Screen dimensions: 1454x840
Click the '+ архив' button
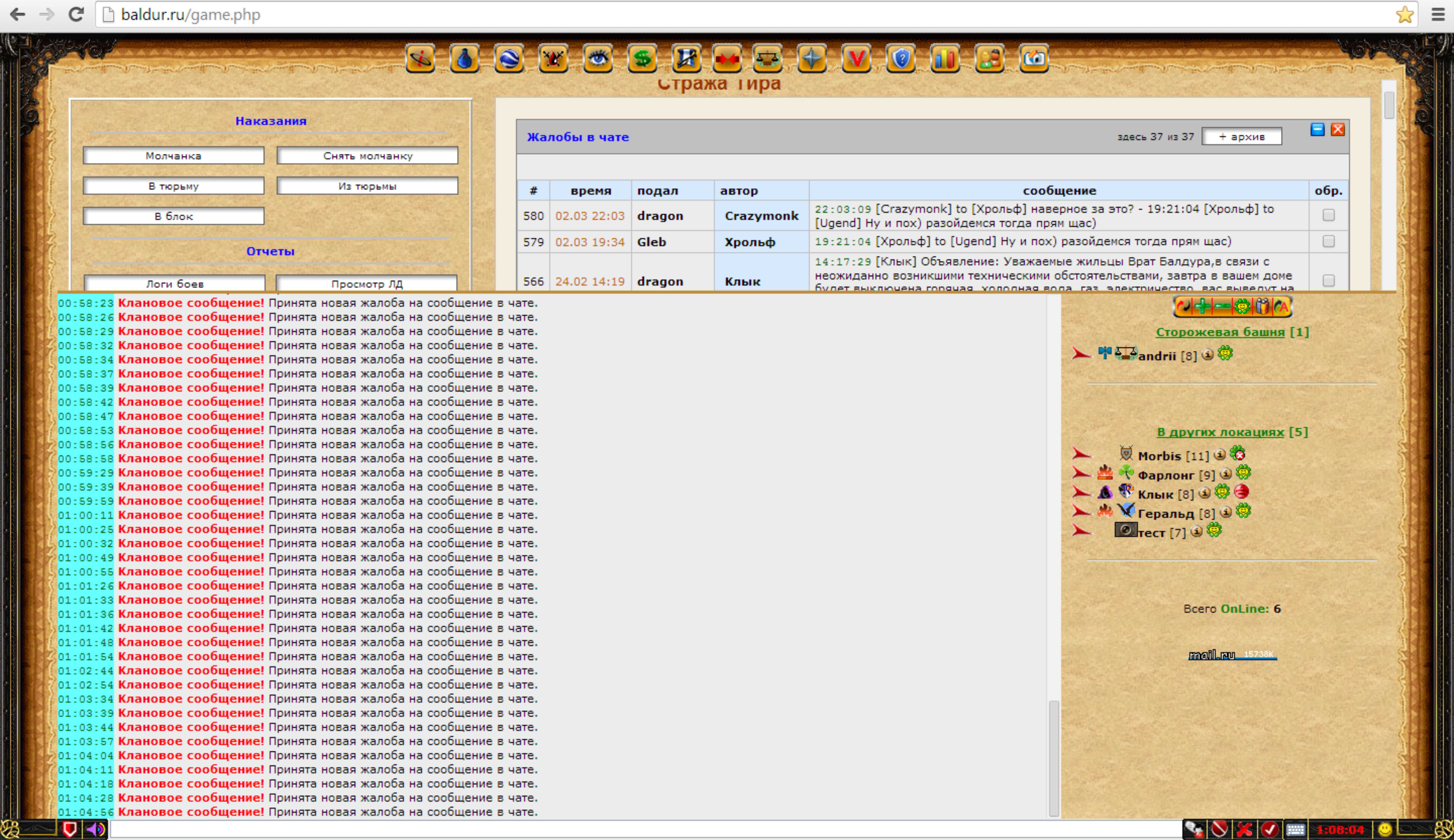coord(1242,137)
